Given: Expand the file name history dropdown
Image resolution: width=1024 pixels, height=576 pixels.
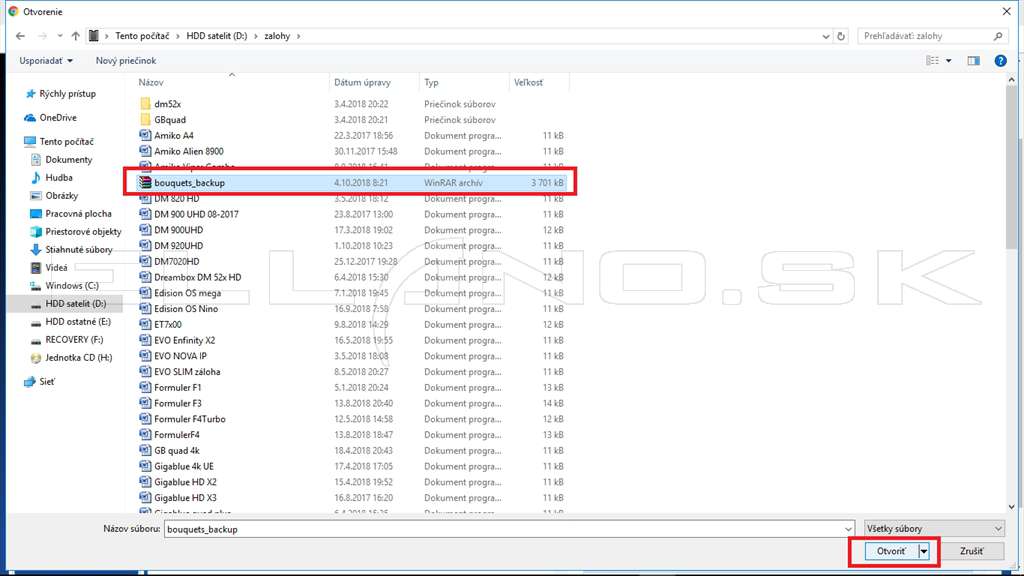Looking at the screenshot, I should (x=848, y=529).
